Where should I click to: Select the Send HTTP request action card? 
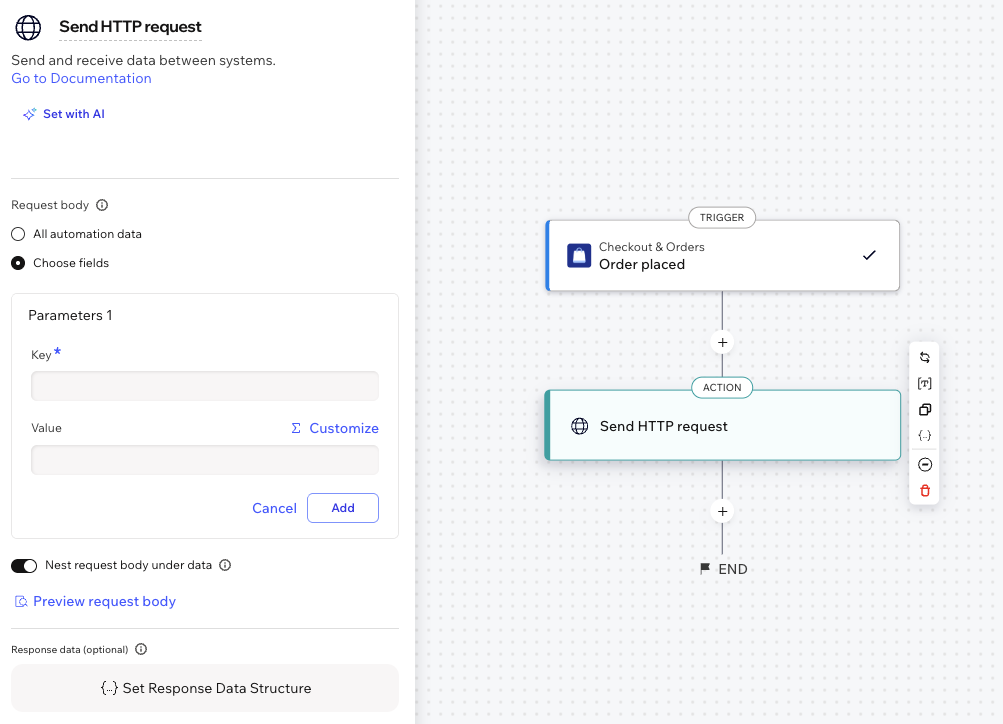(x=722, y=425)
